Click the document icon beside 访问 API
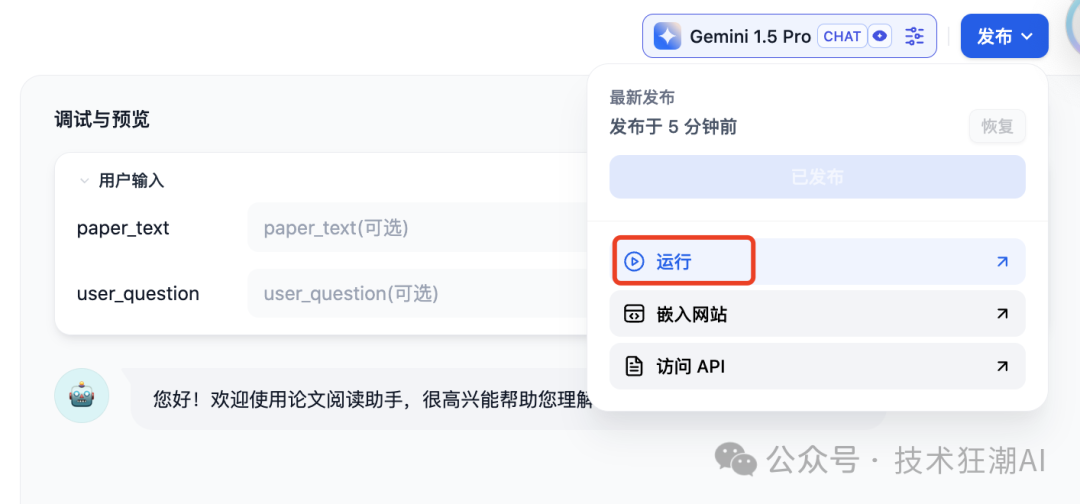 [634, 366]
